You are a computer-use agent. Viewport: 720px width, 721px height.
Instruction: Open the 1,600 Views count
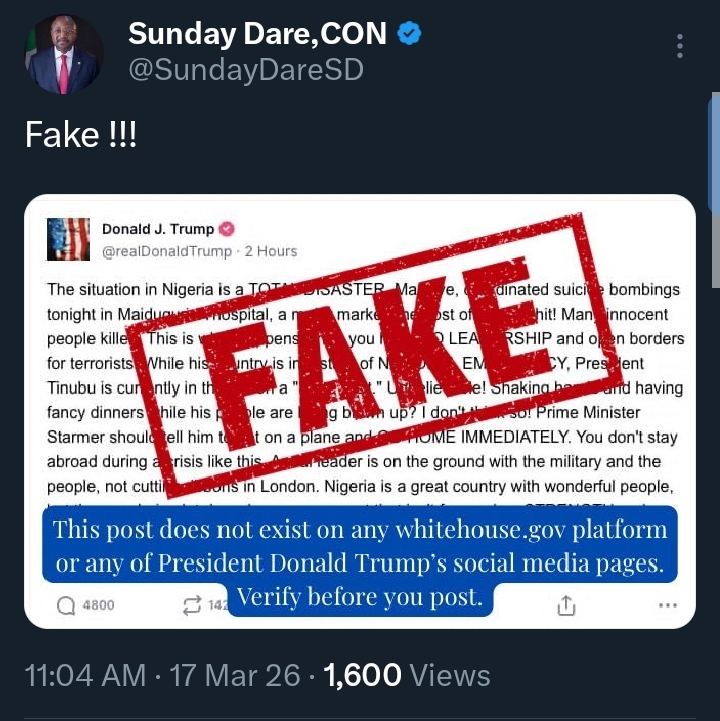(x=408, y=675)
